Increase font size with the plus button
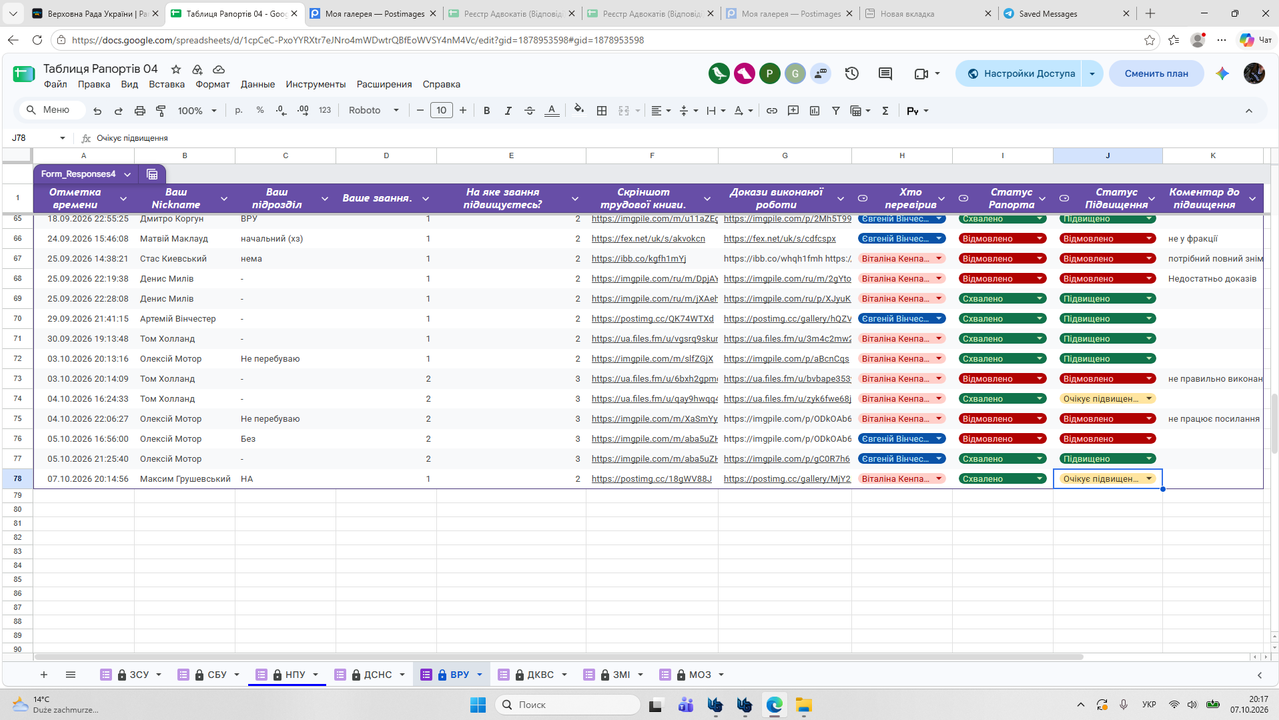The height and width of the screenshot is (720, 1279). tap(463, 111)
